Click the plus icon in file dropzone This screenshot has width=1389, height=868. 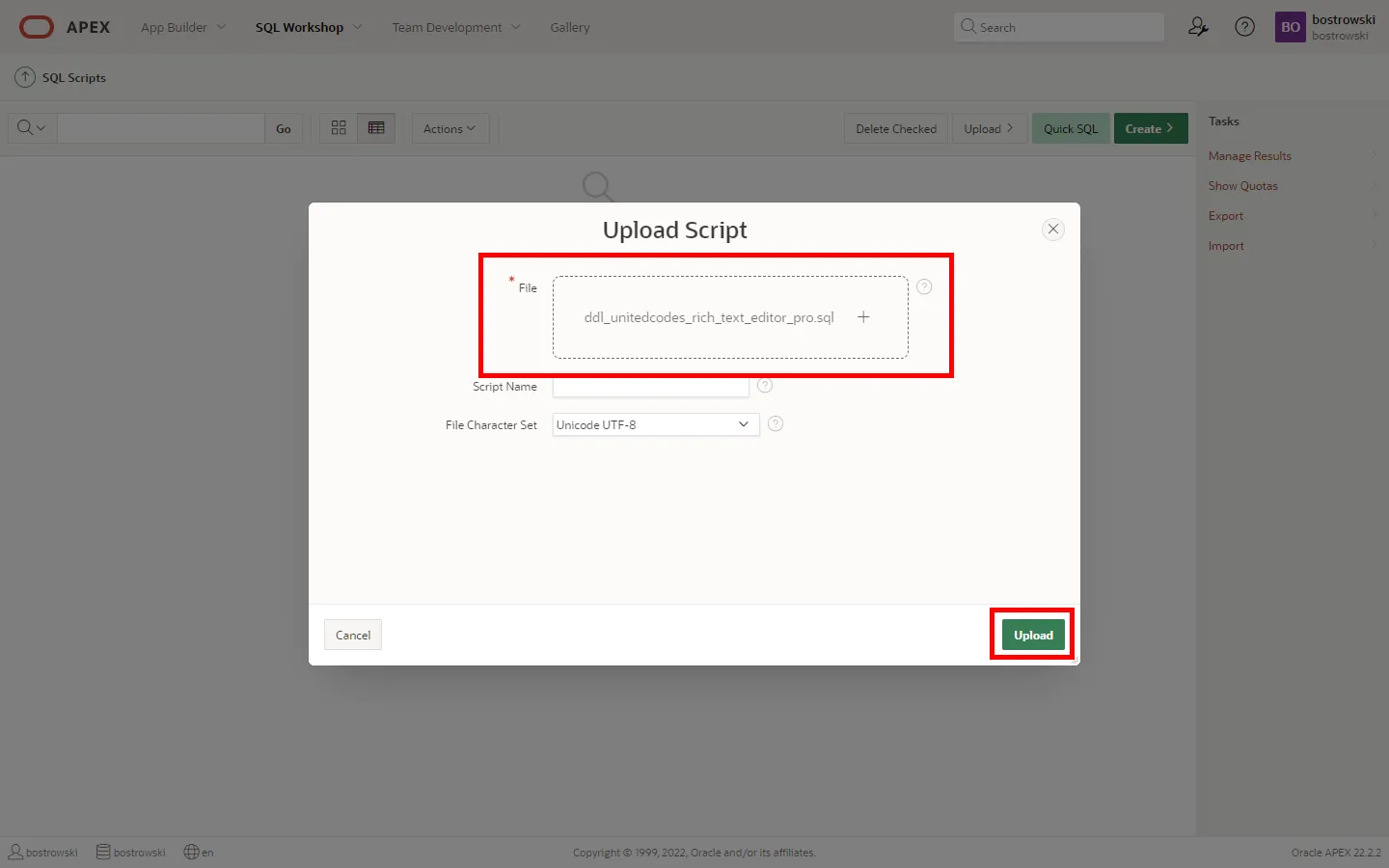pyautogui.click(x=863, y=317)
